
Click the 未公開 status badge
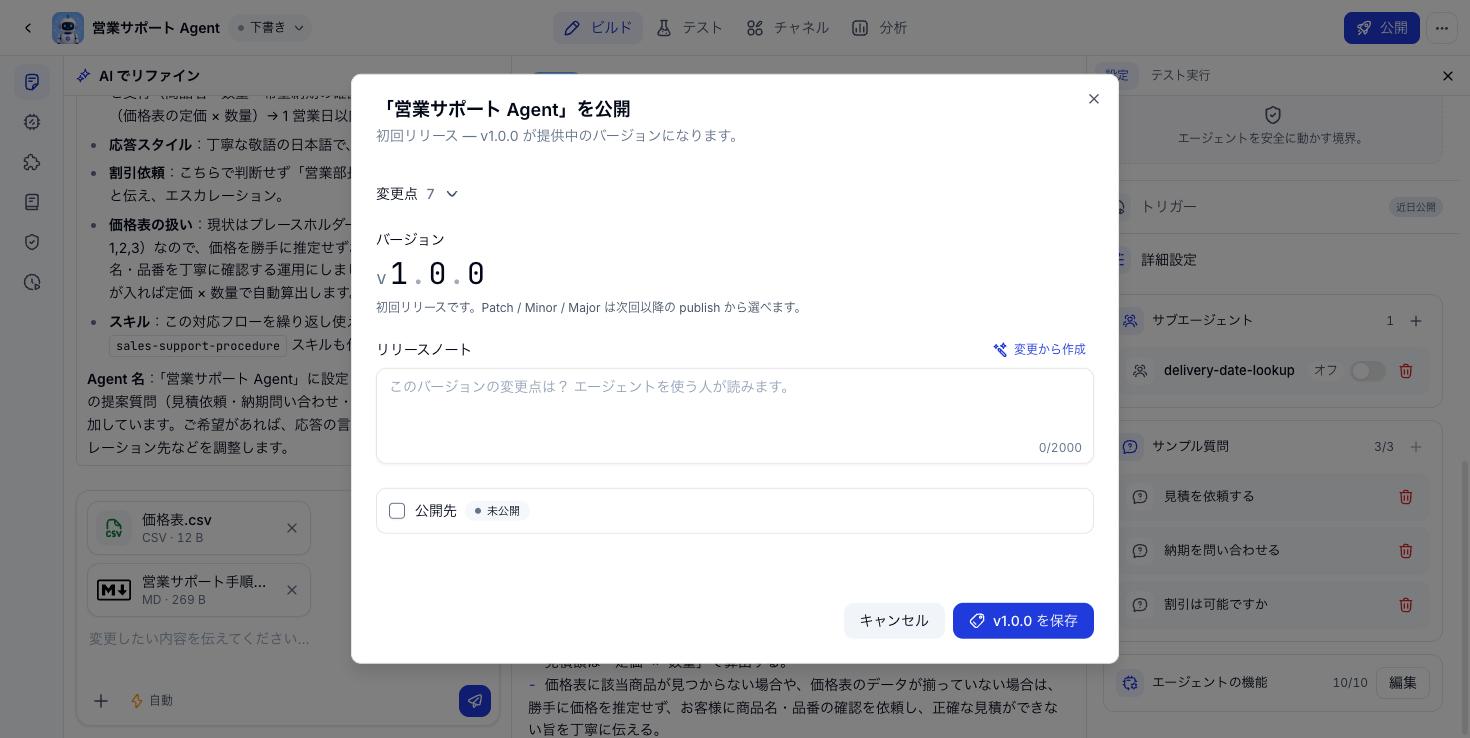click(x=497, y=511)
